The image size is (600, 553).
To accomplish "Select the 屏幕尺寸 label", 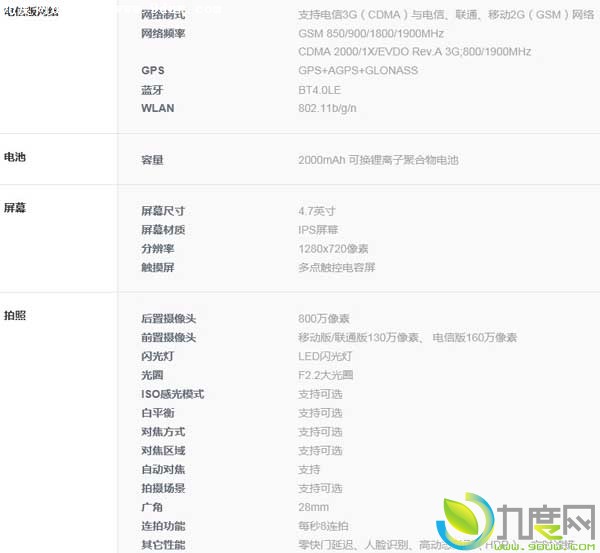I will [163, 211].
